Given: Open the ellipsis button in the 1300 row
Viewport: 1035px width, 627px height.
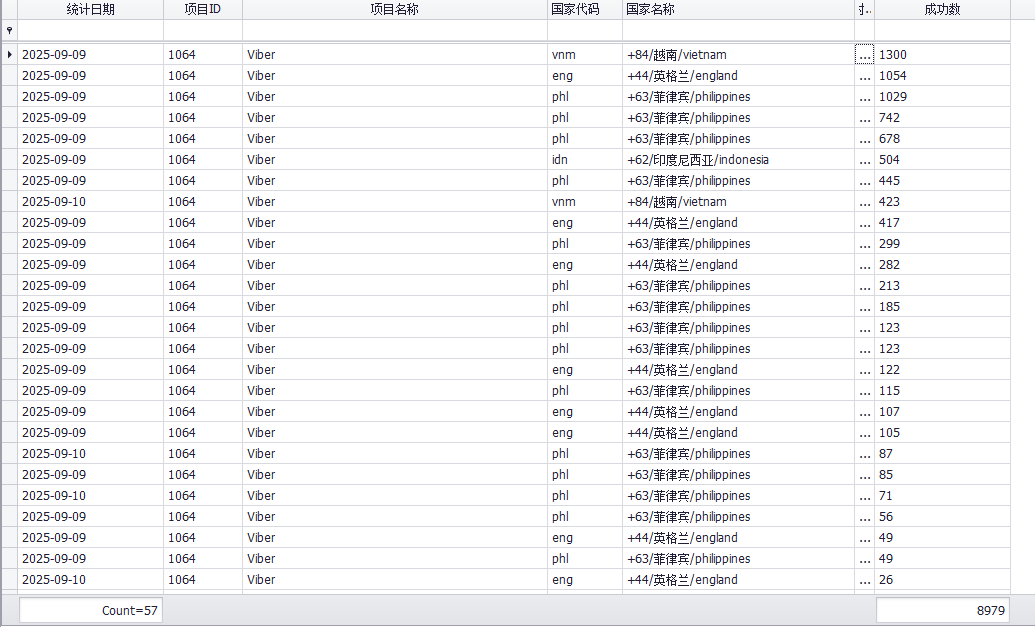Looking at the screenshot, I should [x=865, y=55].
